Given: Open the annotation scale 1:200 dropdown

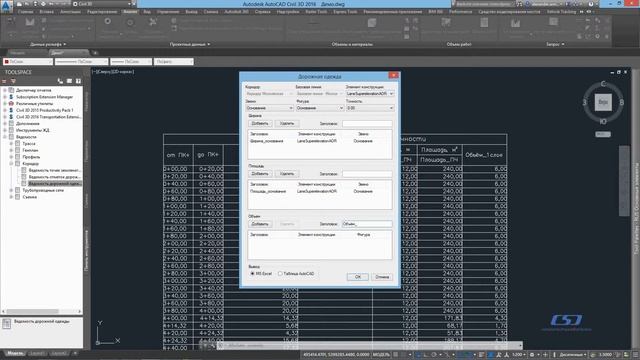Looking at the screenshot, I should click(519, 355).
